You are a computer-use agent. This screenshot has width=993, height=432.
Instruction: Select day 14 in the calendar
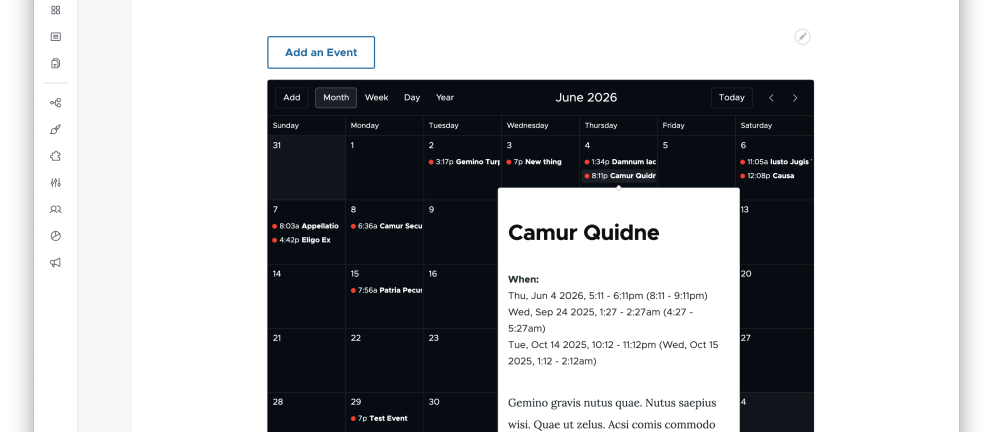point(277,274)
